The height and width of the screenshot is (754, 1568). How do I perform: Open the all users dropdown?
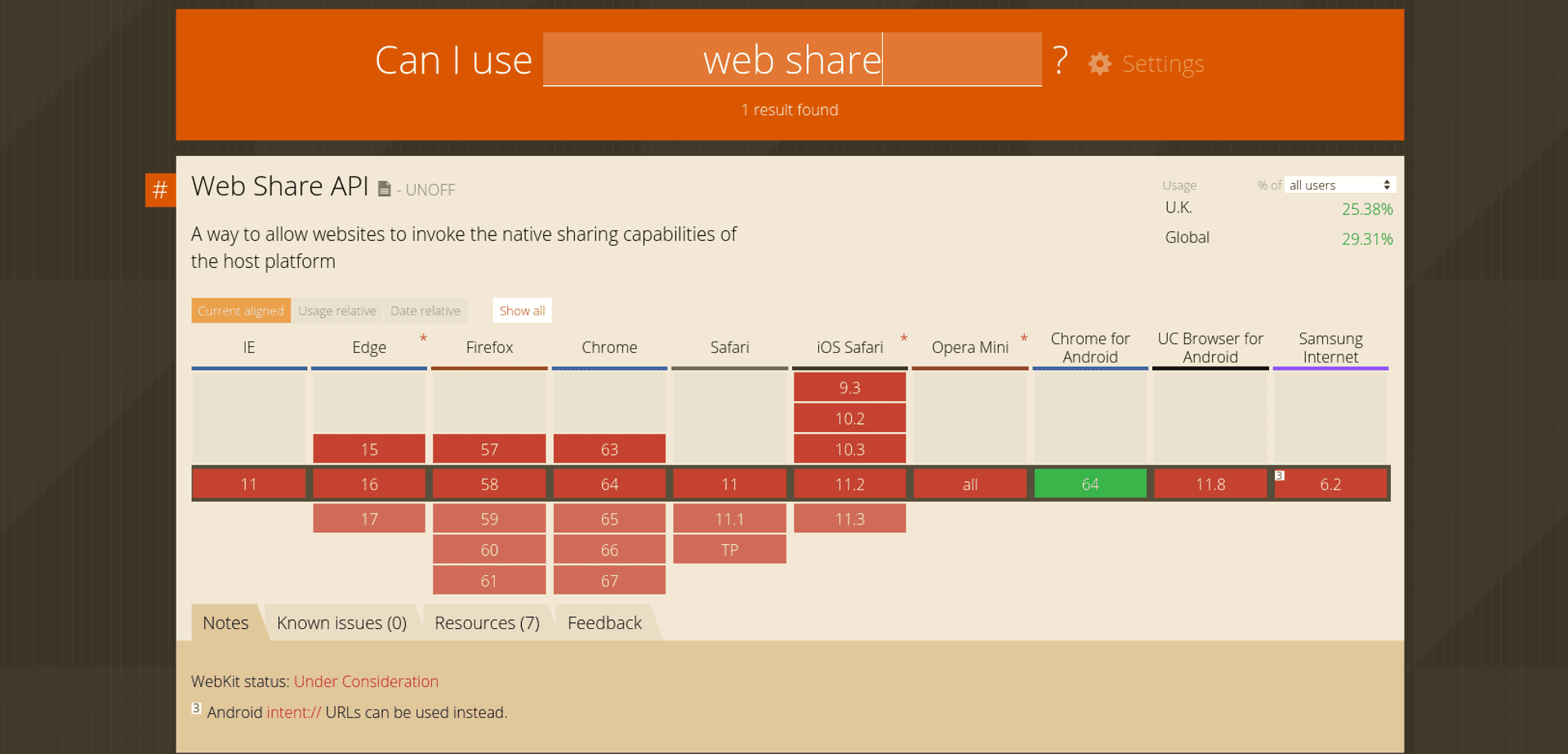(1339, 185)
